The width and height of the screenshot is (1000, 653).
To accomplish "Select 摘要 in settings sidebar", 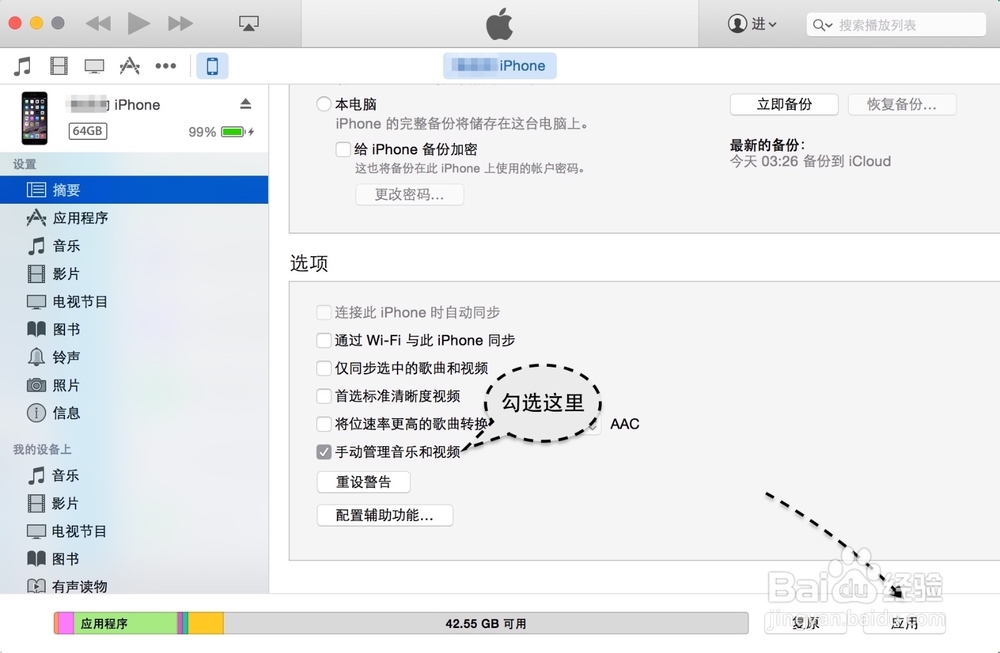I will tap(134, 190).
